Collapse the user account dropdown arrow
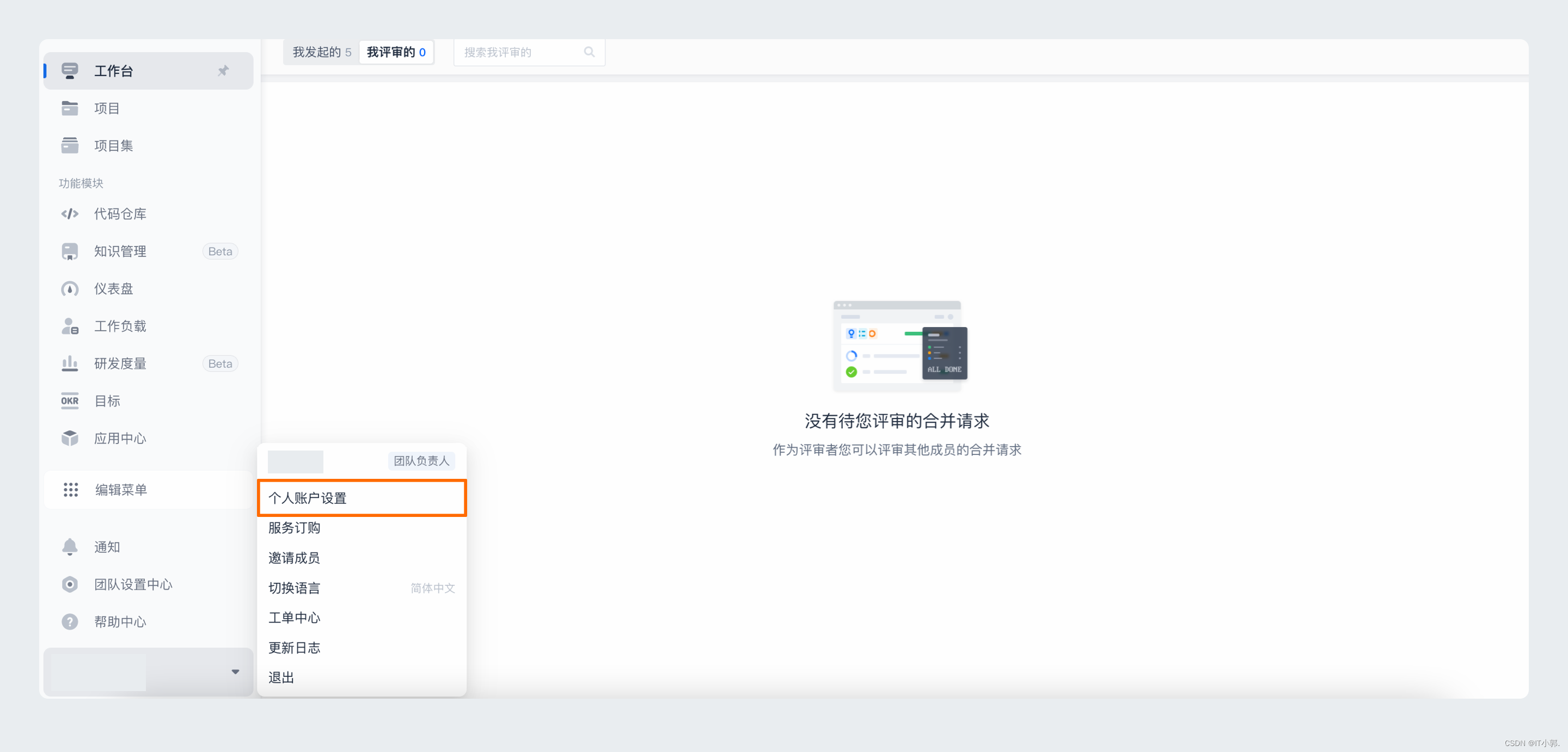The image size is (1568, 752). coord(236,671)
